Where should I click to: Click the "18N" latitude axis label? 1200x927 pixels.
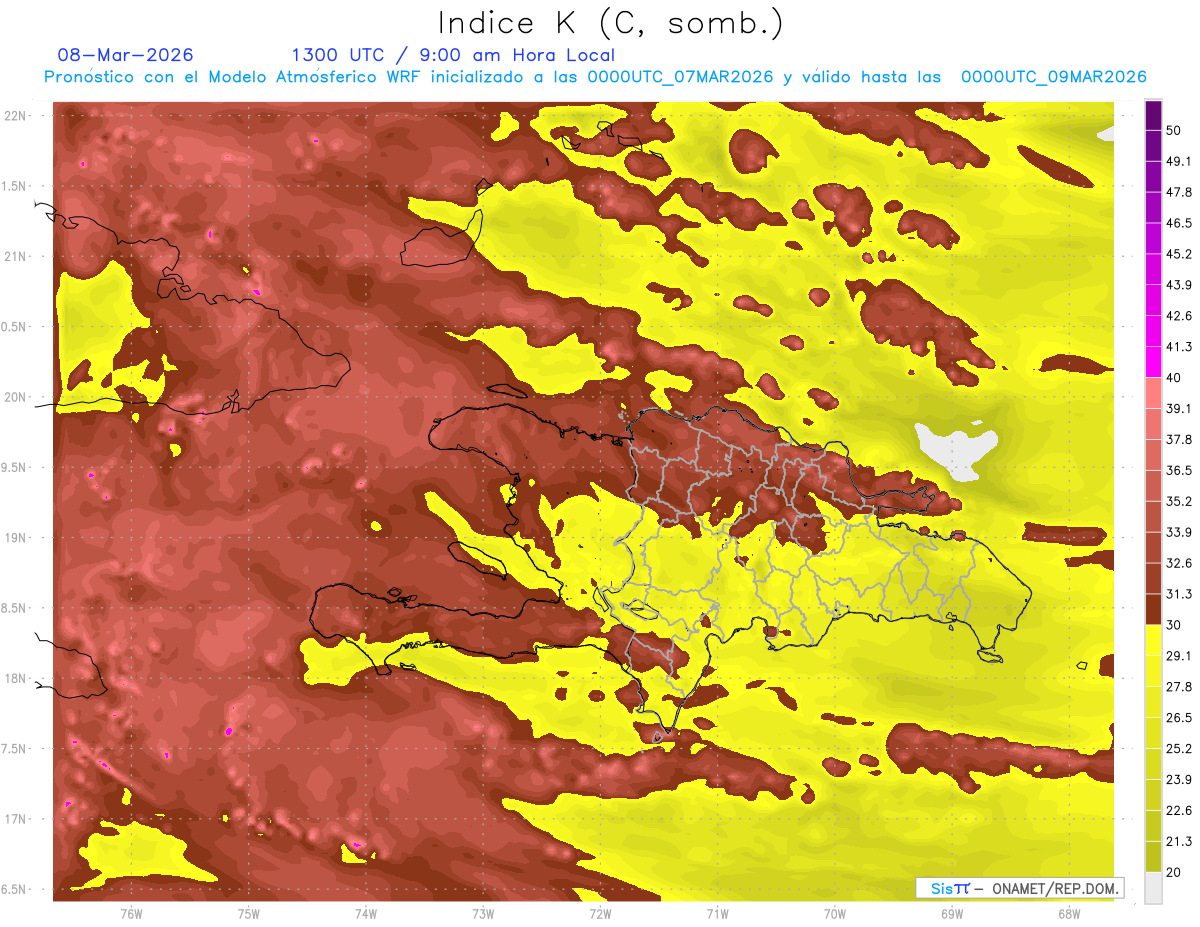[x=17, y=679]
